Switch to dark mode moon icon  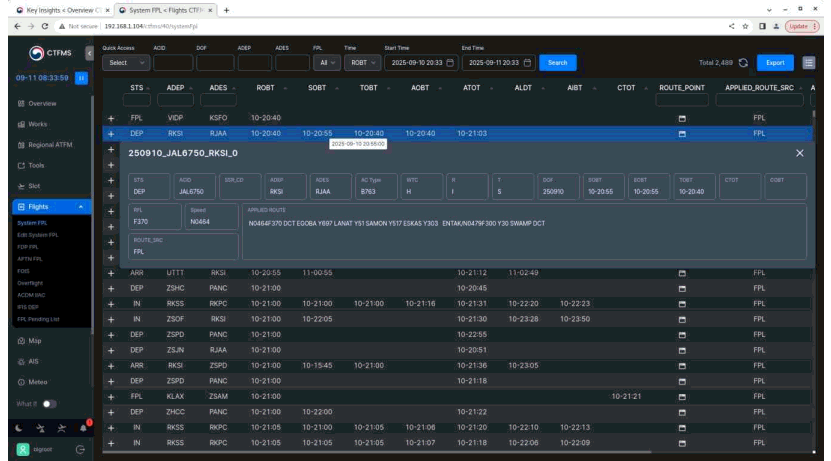pos(19,428)
